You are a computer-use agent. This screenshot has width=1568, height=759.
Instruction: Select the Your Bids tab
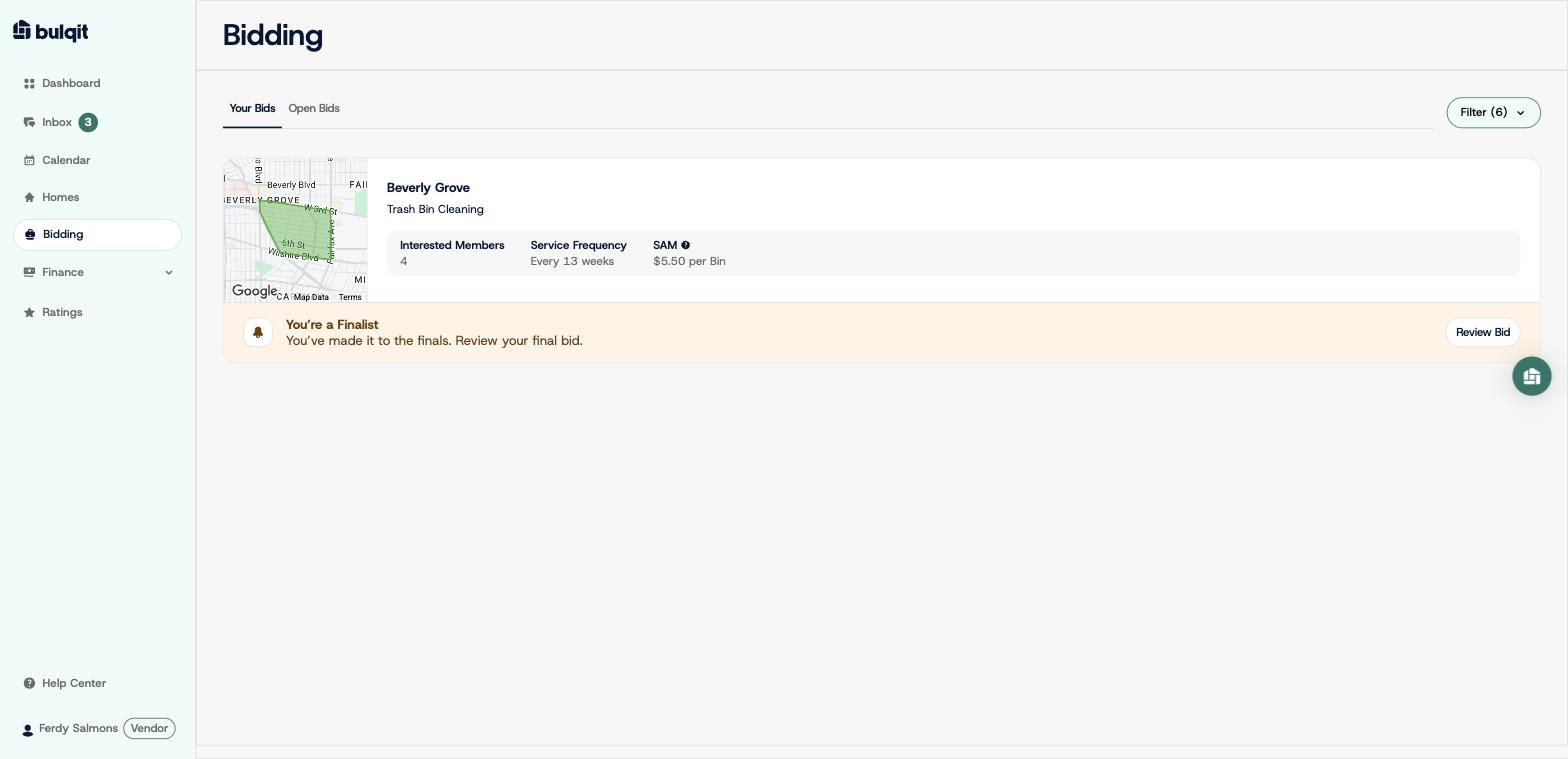(252, 108)
